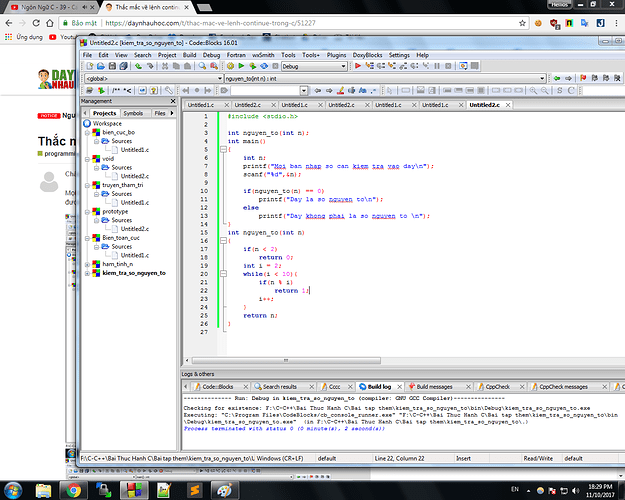Select the Build messages log tab
This screenshot has height=500, width=625.
click(434, 385)
